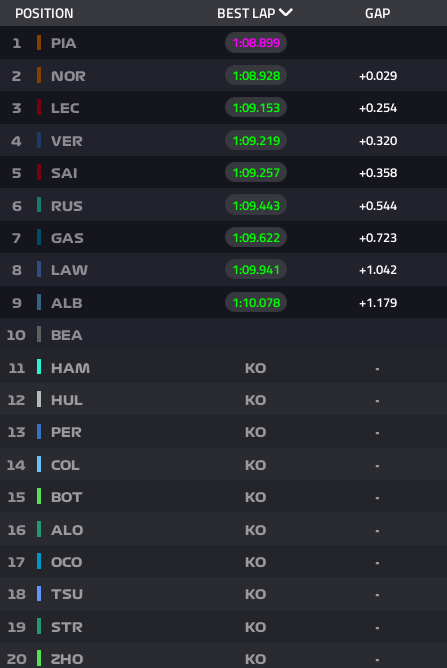
Task: Click the 1:10.078 lap time for ALB
Action: 256,302
